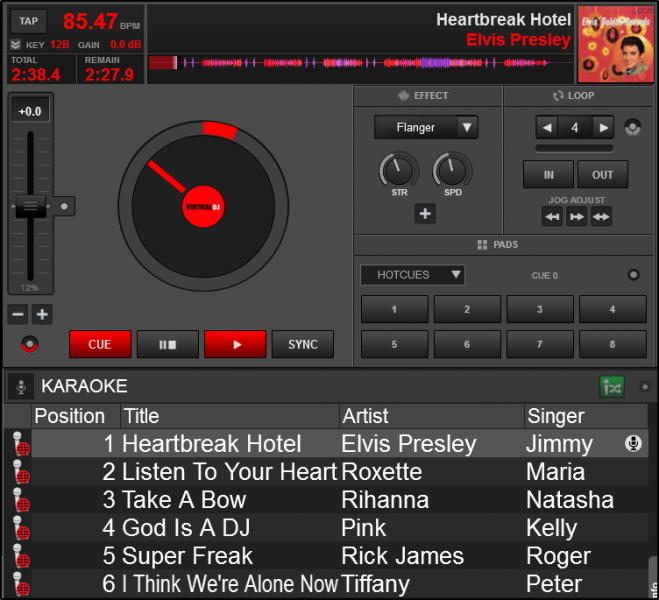Raise pitch with the plus button
This screenshot has height=600, width=659.
pos(42,314)
